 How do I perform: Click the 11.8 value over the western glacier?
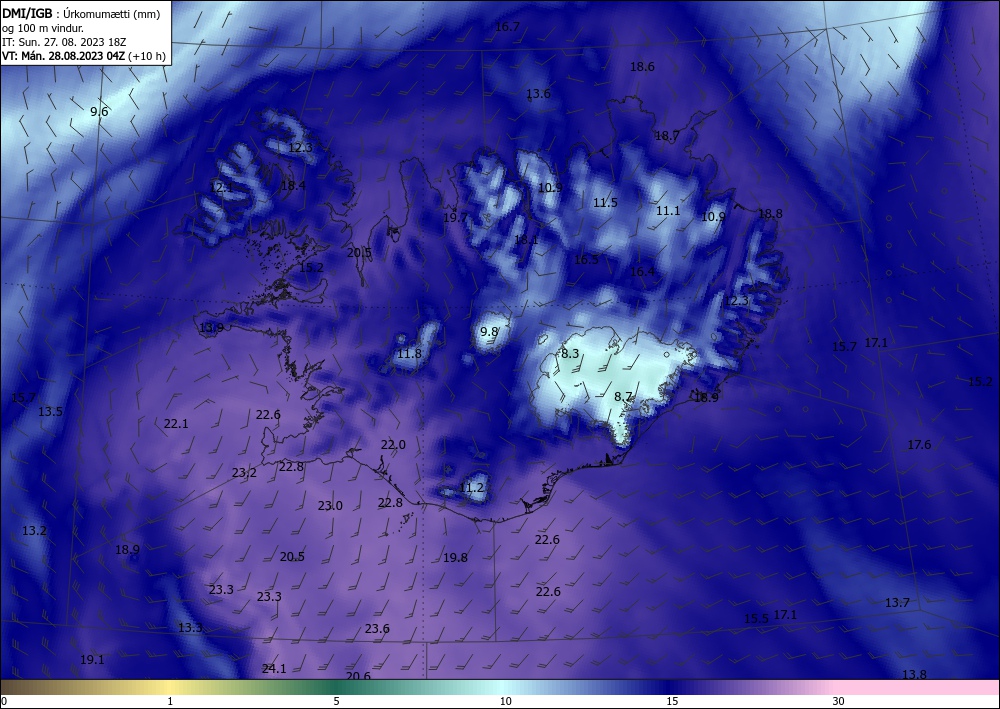coord(409,353)
